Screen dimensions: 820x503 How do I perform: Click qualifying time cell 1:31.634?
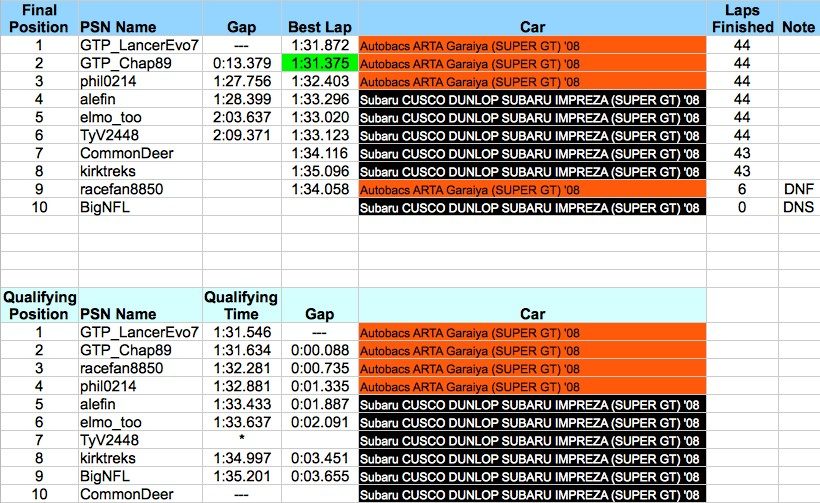click(x=242, y=350)
